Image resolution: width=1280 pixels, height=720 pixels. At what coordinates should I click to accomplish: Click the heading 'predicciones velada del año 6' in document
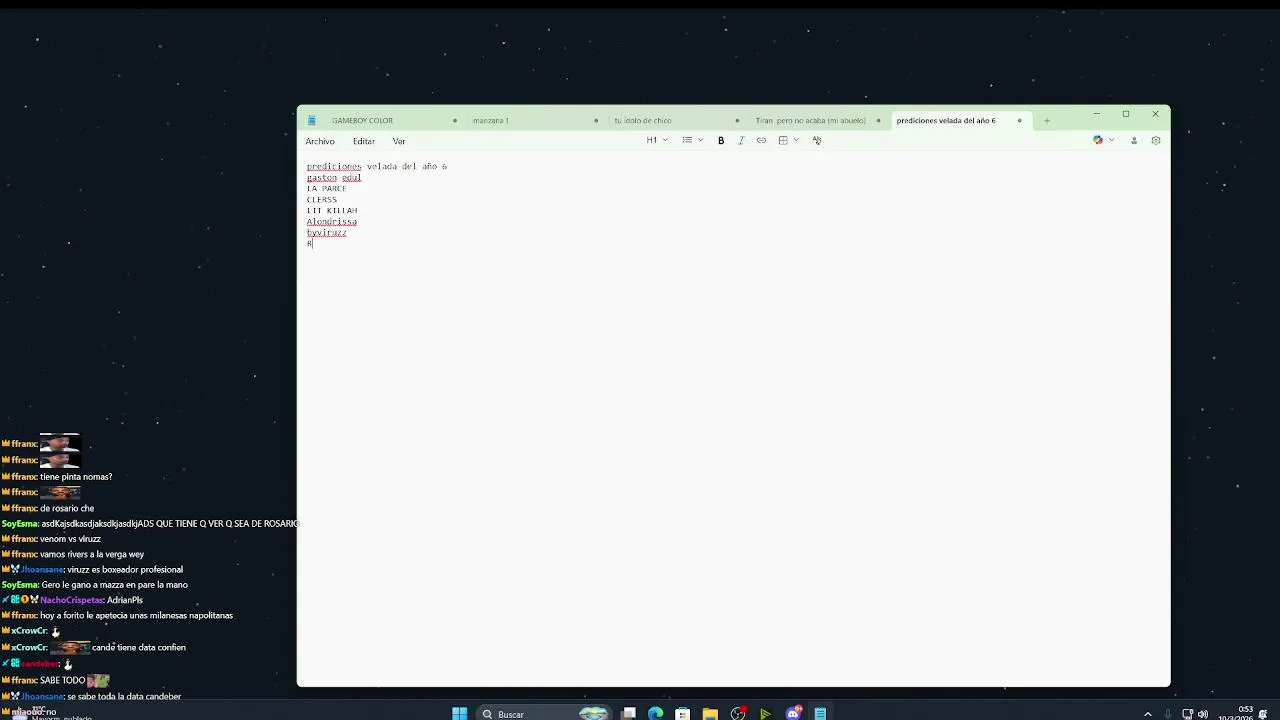(x=377, y=167)
